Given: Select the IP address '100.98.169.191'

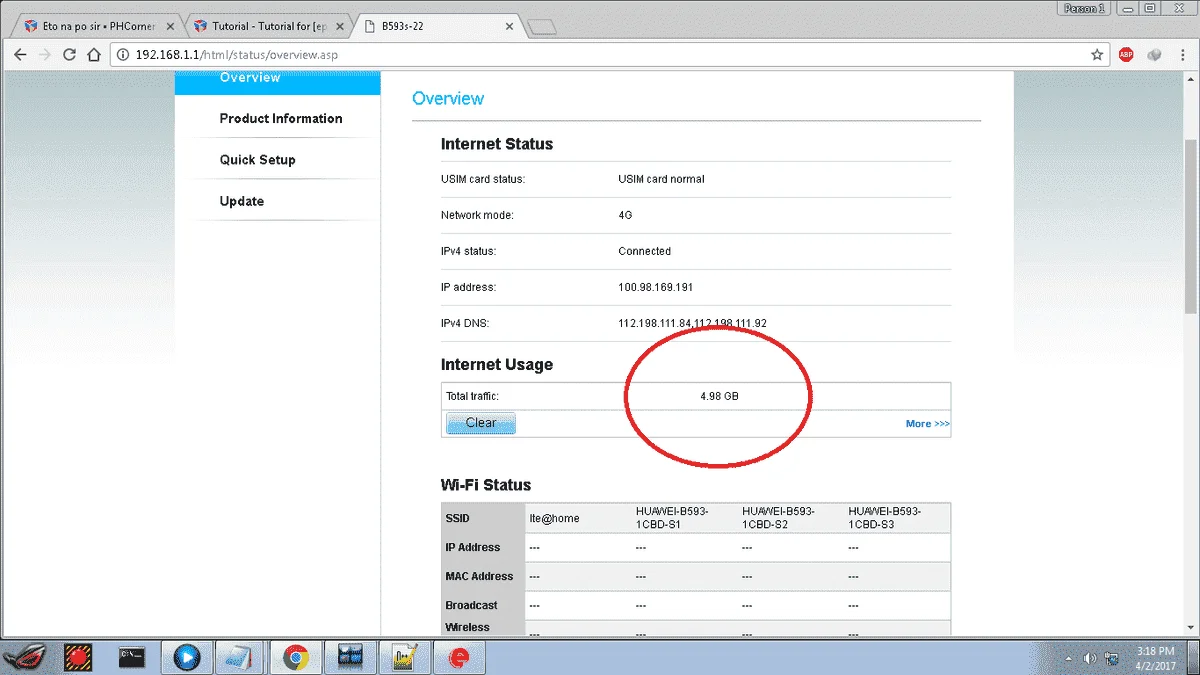Looking at the screenshot, I should pos(655,287).
